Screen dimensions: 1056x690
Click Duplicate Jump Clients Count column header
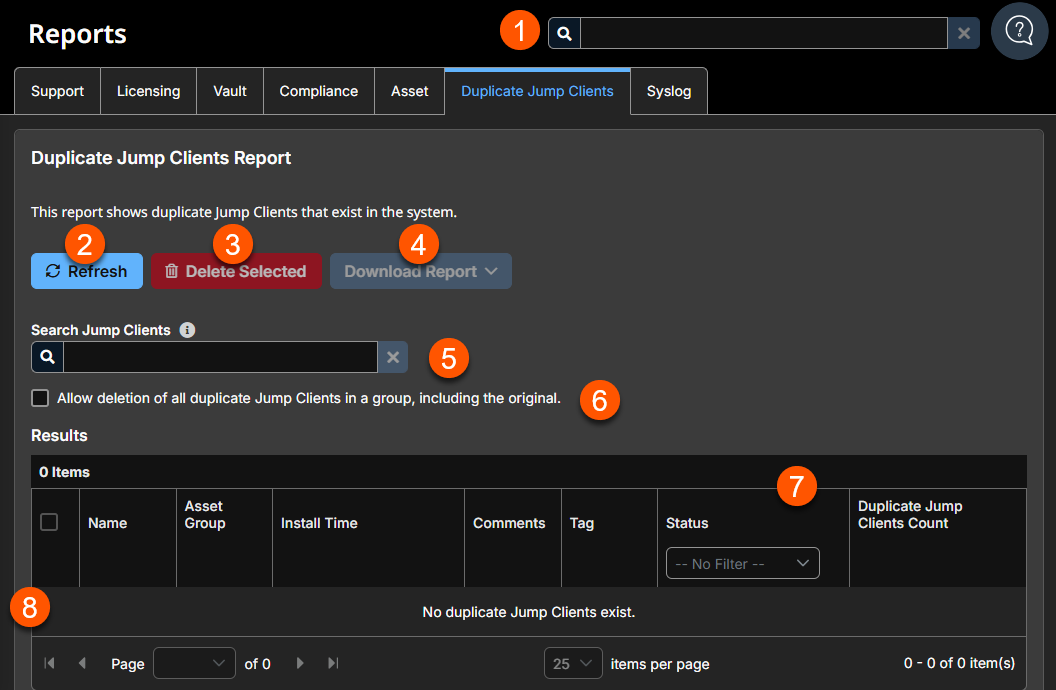coord(910,515)
